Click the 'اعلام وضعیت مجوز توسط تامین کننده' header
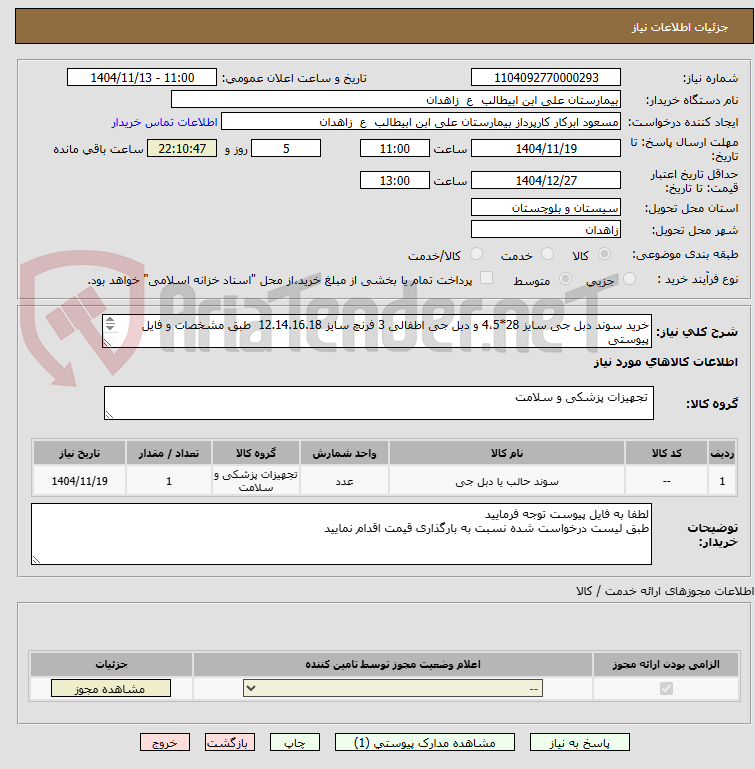The height and width of the screenshot is (769, 755). point(393,664)
